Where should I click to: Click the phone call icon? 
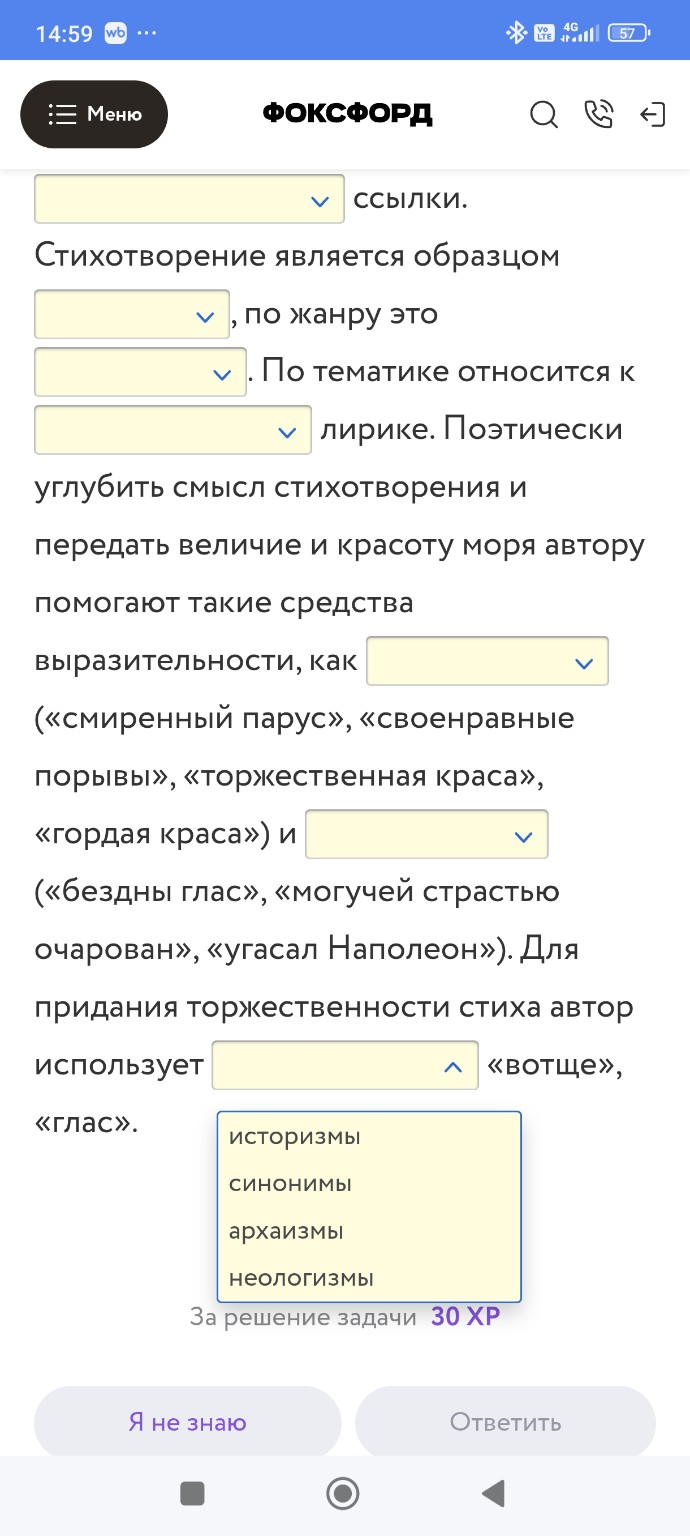(x=599, y=115)
